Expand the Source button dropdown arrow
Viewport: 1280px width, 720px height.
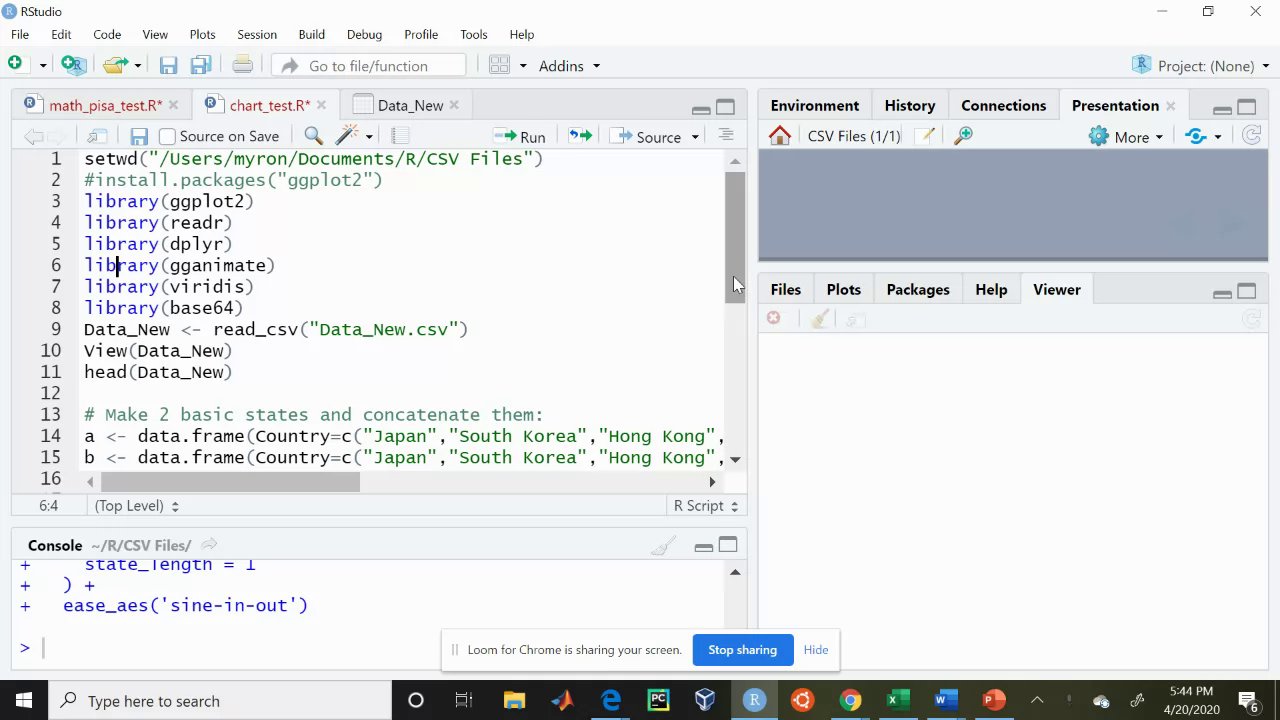695,137
